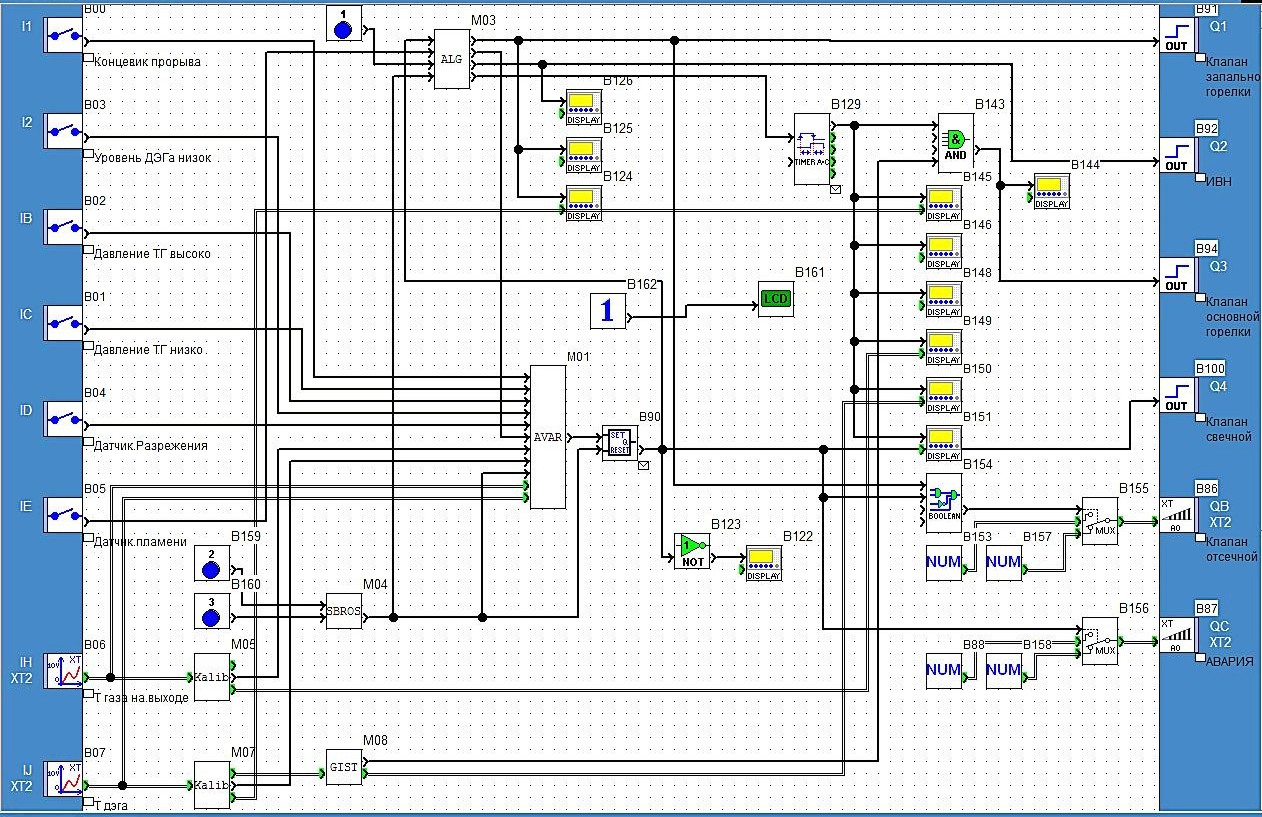Click the I1 switch input block
The image size is (1262, 817).
[63, 34]
